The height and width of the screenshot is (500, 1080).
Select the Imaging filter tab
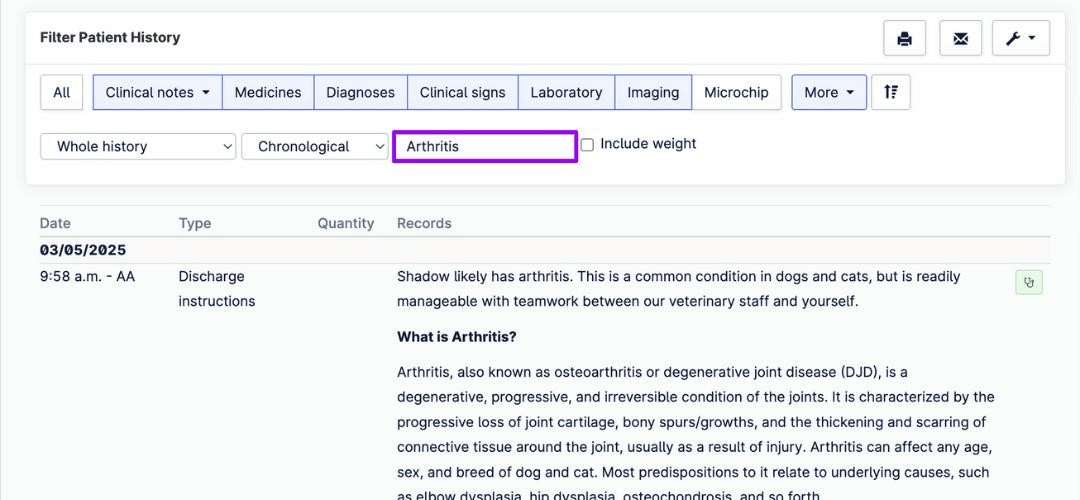tap(653, 92)
